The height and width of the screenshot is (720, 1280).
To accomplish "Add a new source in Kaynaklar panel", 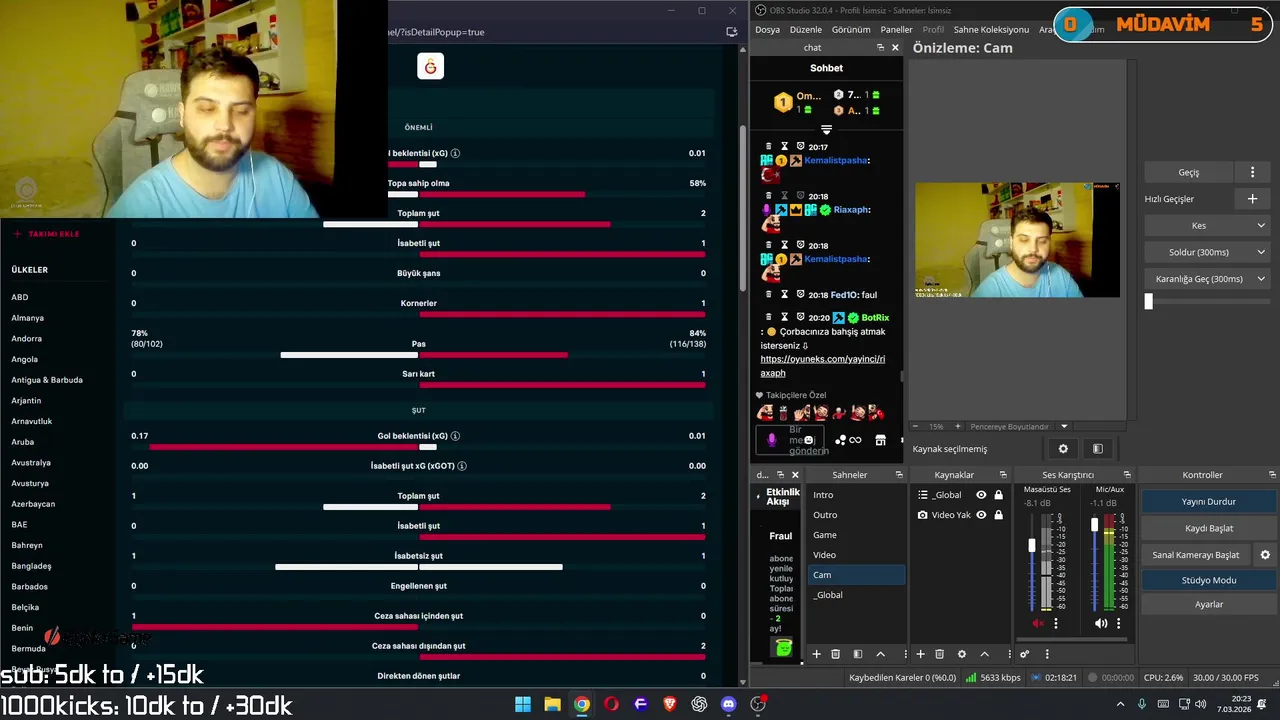I will (920, 654).
